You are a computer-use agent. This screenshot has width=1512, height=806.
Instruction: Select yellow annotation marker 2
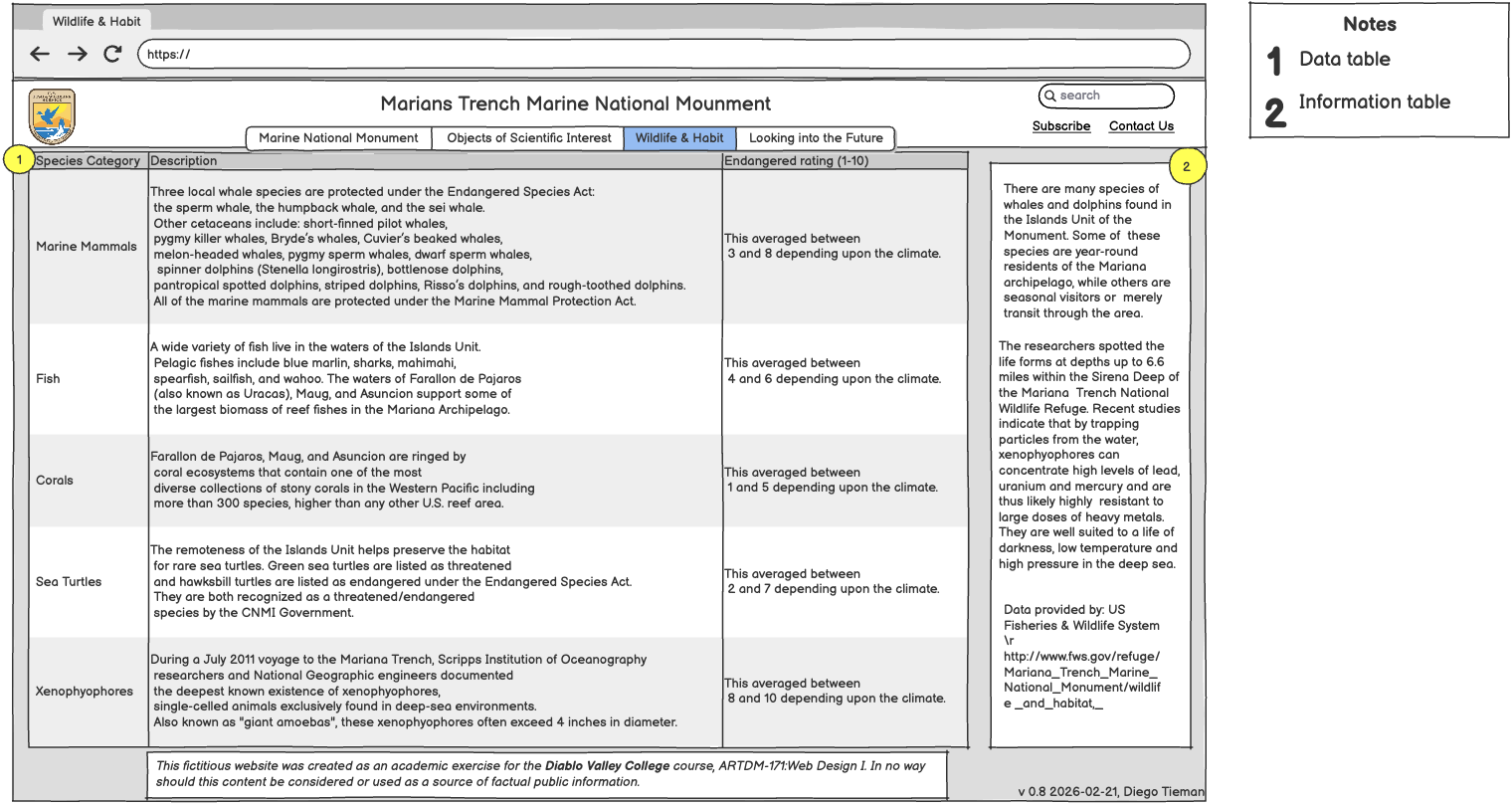(x=1186, y=166)
